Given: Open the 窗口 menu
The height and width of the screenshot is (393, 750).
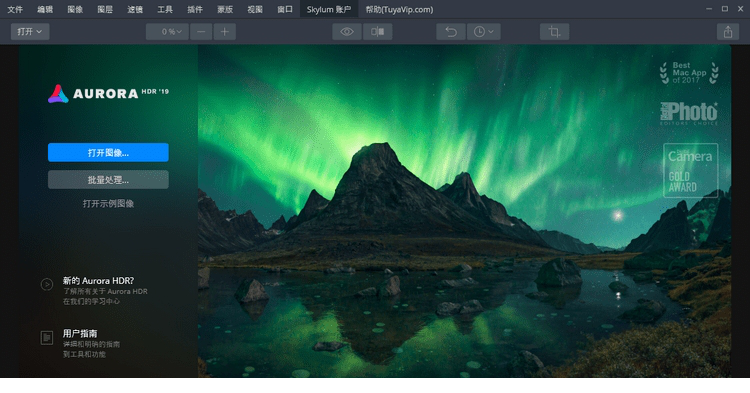Looking at the screenshot, I should [x=285, y=9].
